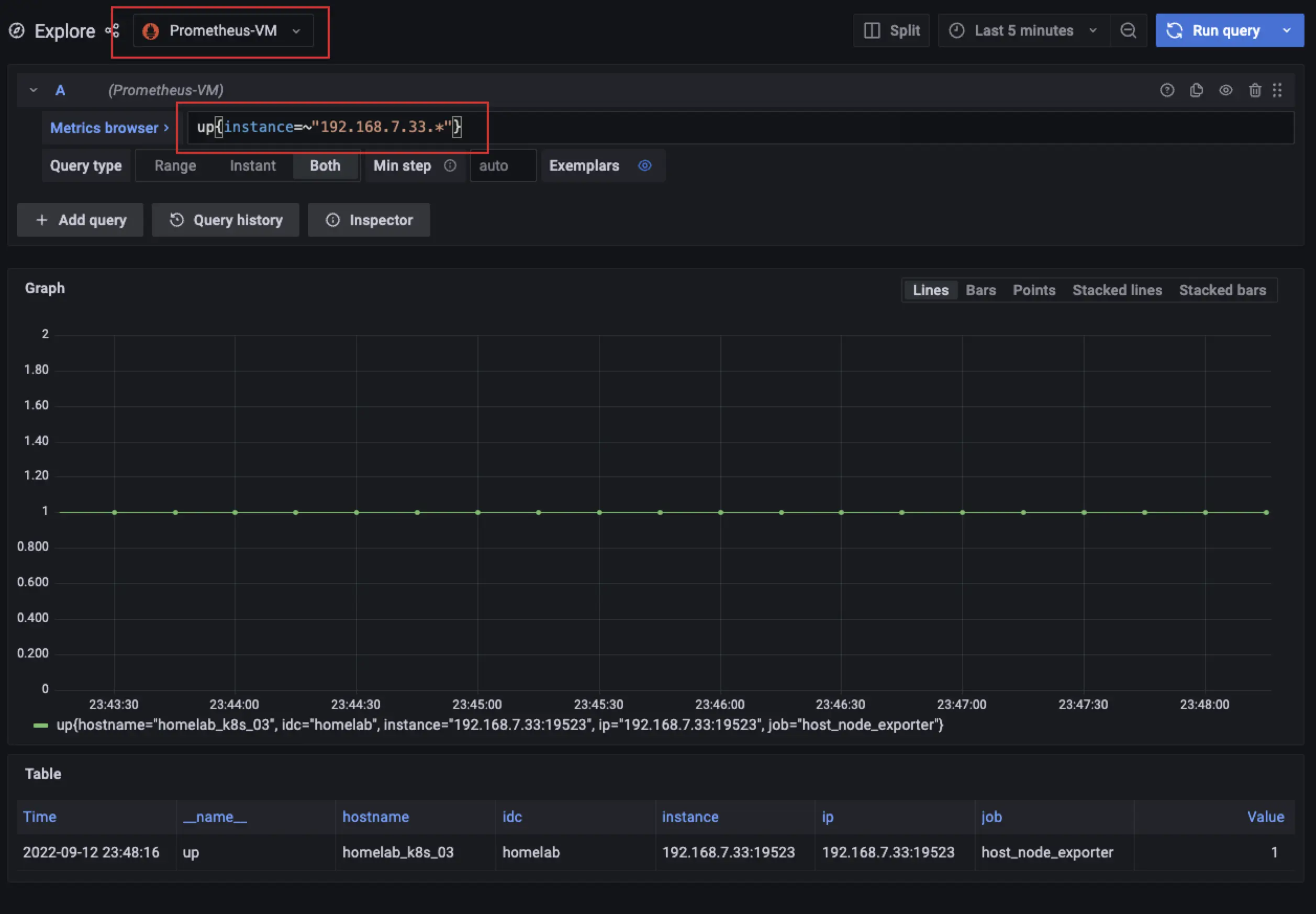Viewport: 1316px width, 914px height.
Task: Sort table by Value column header
Action: [x=1266, y=817]
